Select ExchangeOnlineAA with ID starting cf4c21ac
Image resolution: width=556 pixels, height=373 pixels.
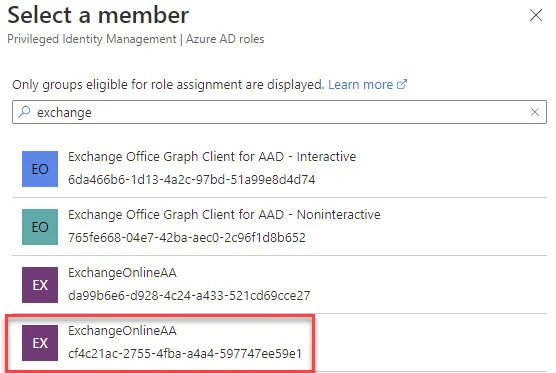point(122,331)
